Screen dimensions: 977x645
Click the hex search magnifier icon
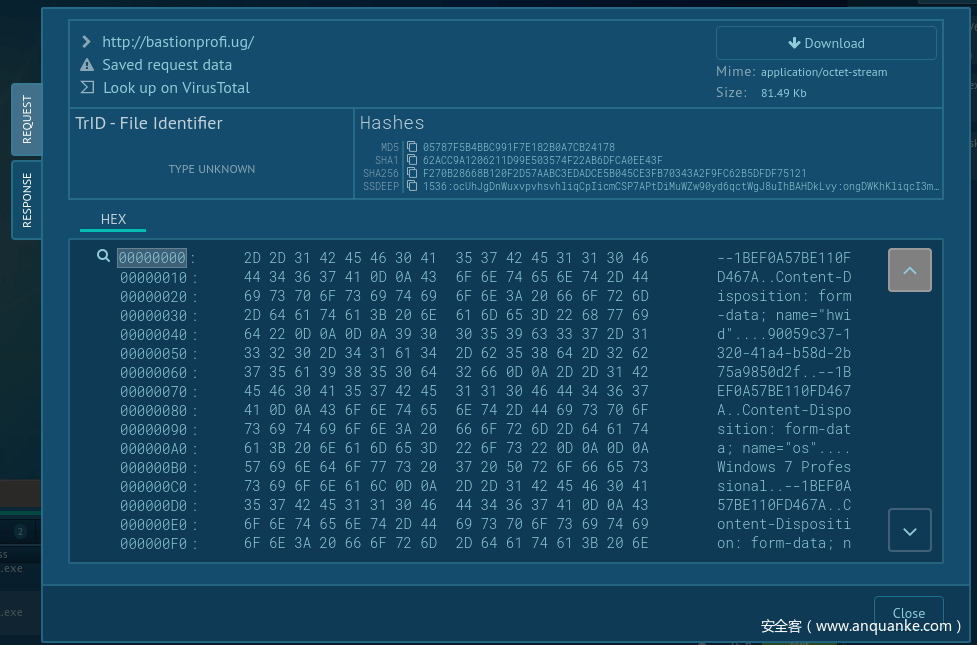(103, 256)
